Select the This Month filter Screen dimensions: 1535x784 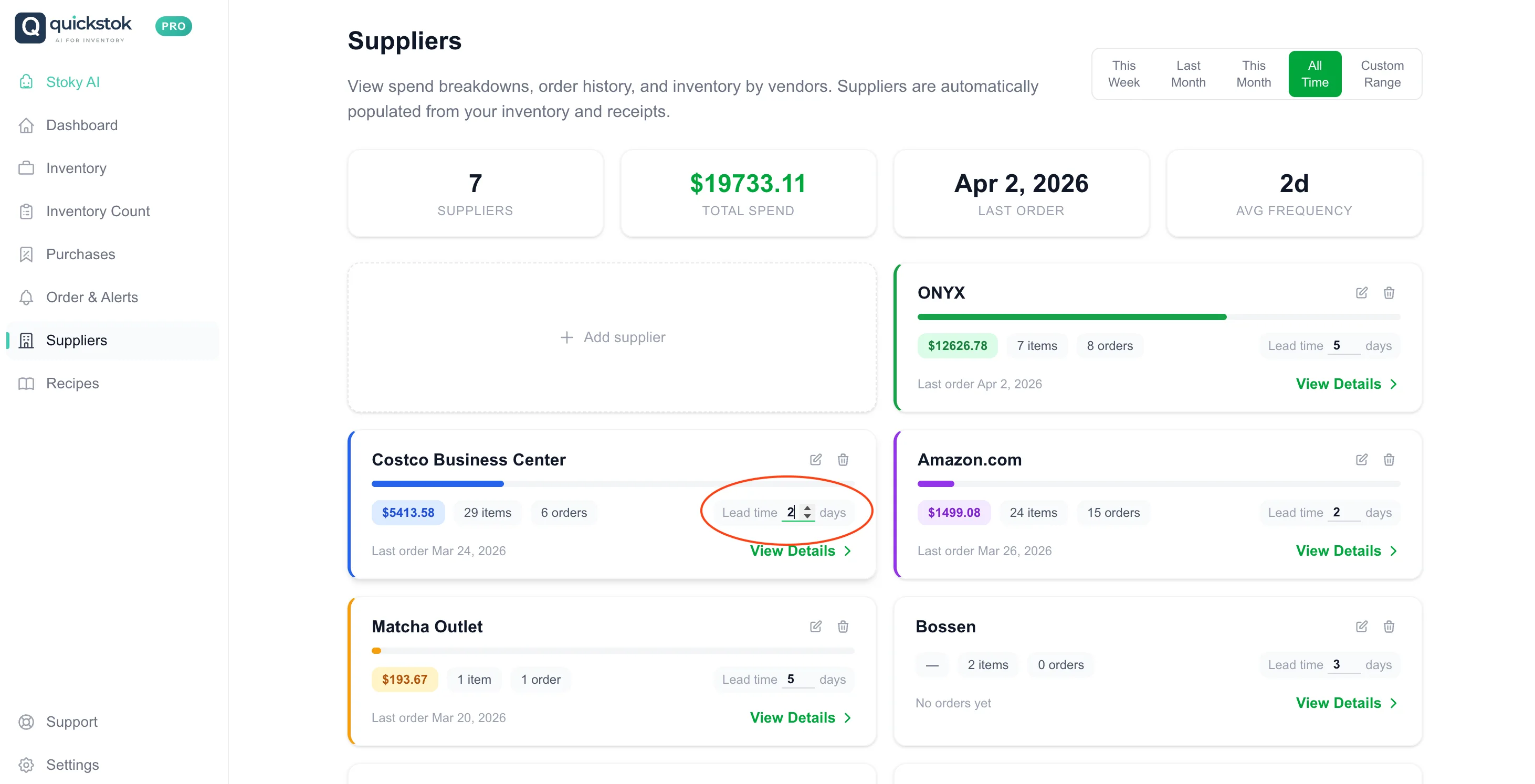pyautogui.click(x=1254, y=73)
